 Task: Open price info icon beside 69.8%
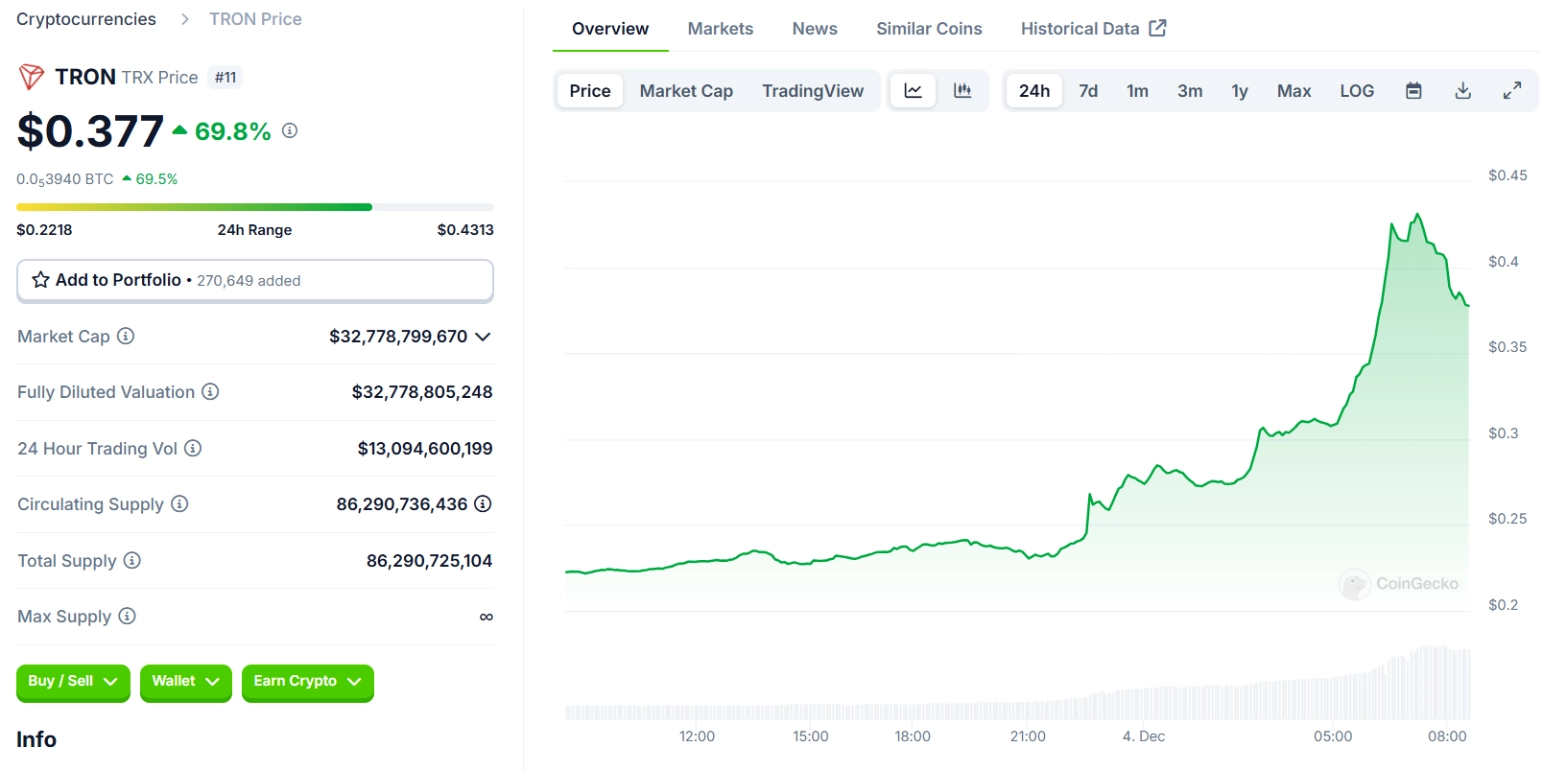click(290, 130)
